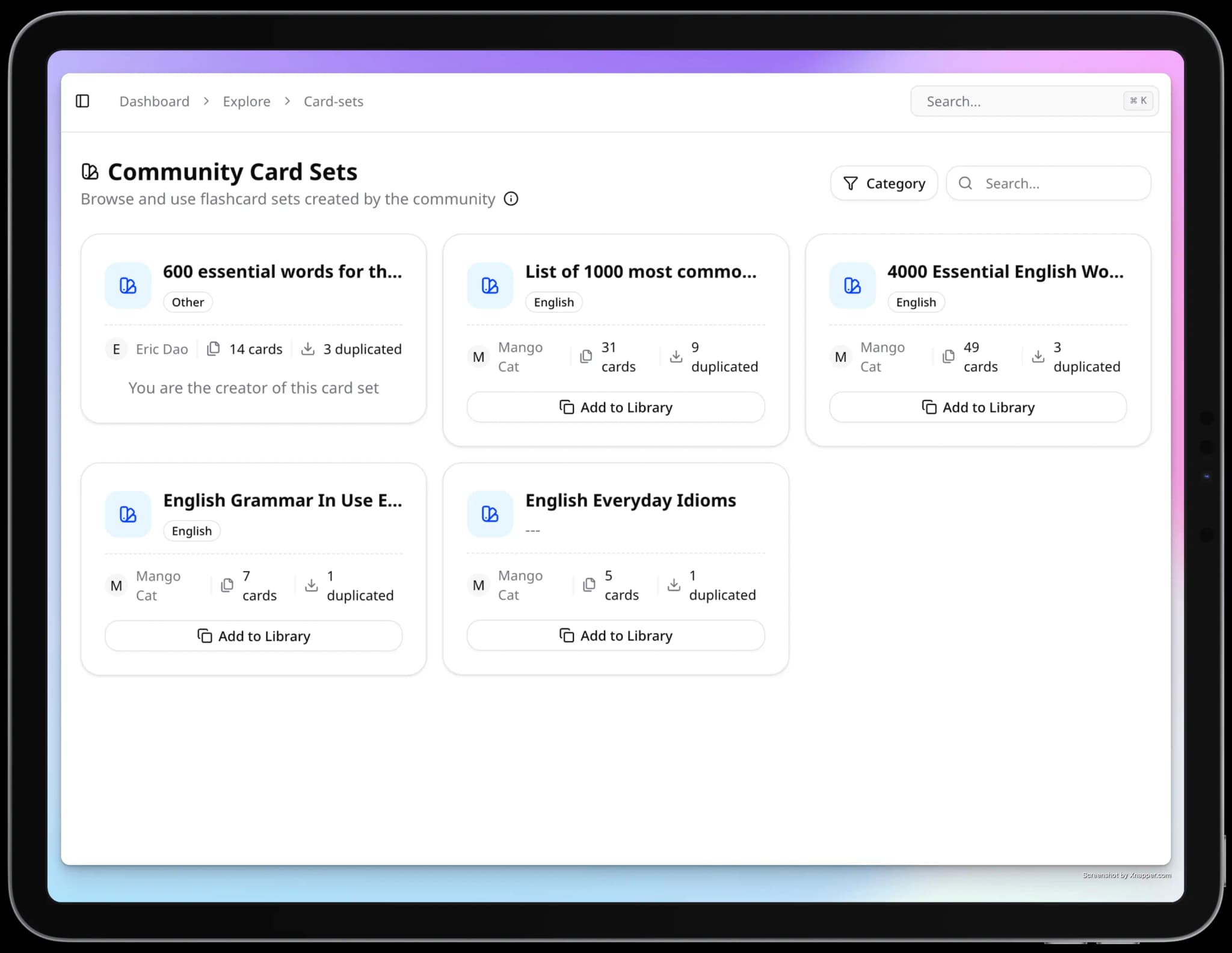Click the app logo on the 600 essential words card

click(x=128, y=285)
